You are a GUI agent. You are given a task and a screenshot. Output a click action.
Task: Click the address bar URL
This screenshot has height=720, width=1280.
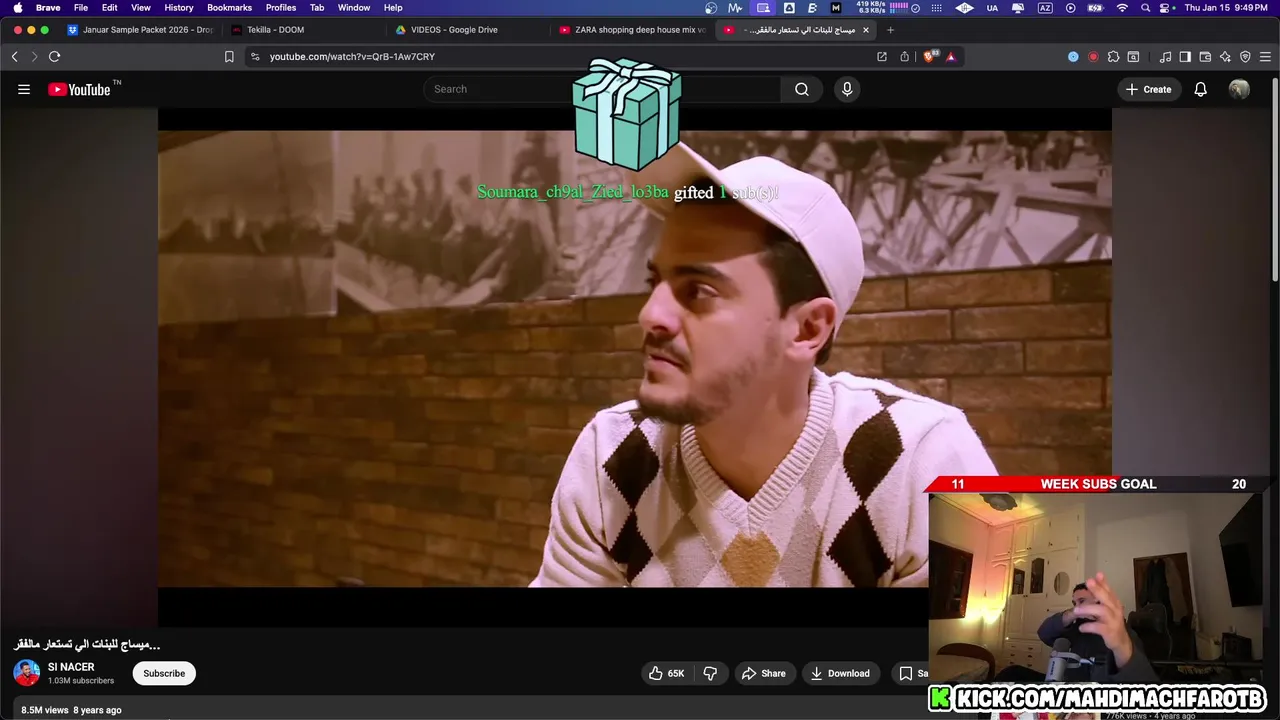(352, 57)
